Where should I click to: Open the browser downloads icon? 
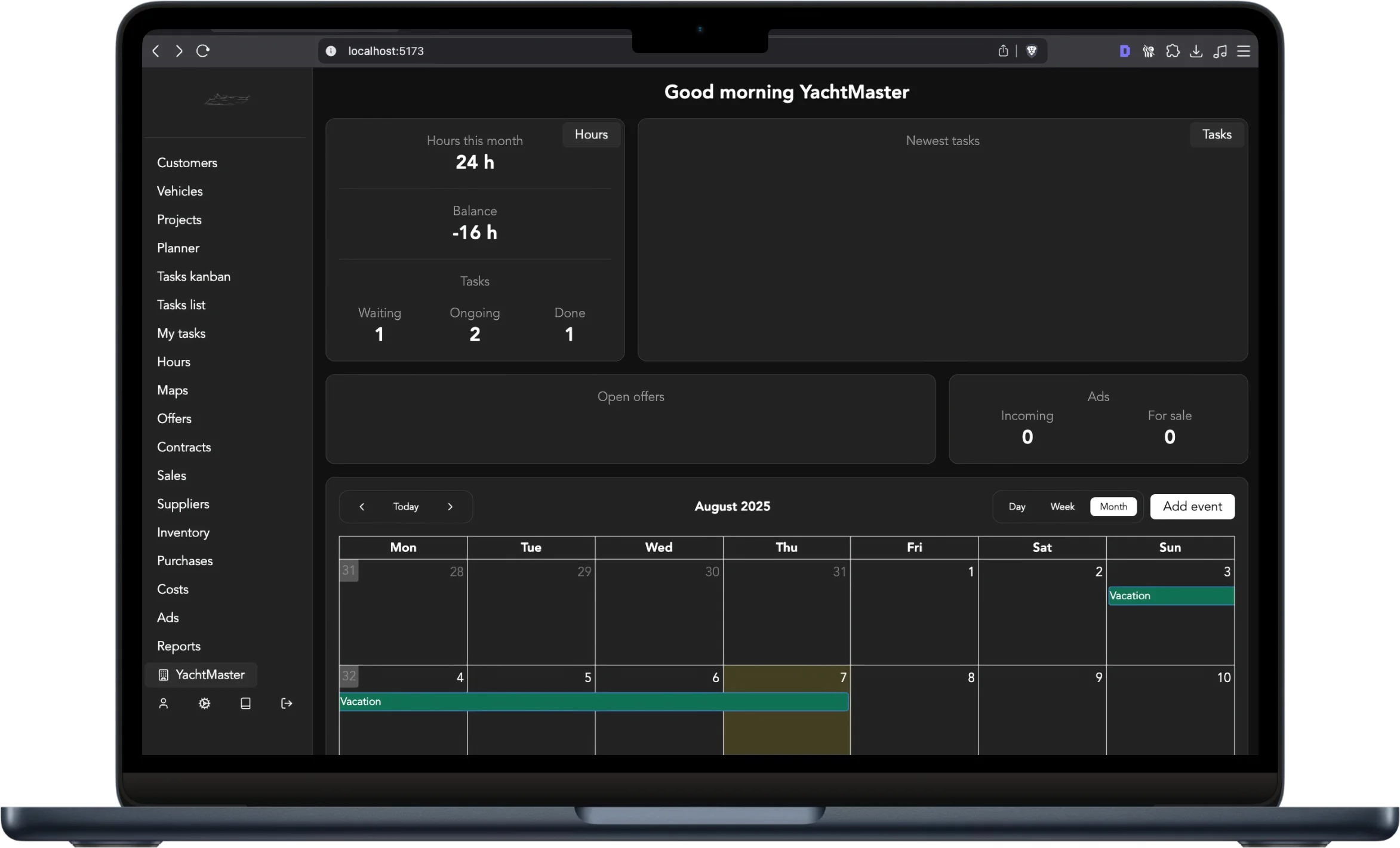pos(1196,51)
